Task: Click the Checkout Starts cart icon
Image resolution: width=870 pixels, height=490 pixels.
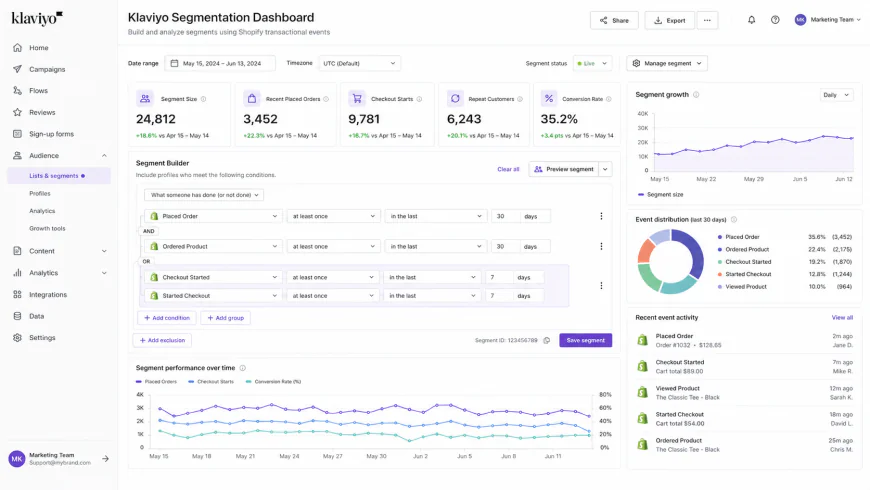Action: coord(357,99)
